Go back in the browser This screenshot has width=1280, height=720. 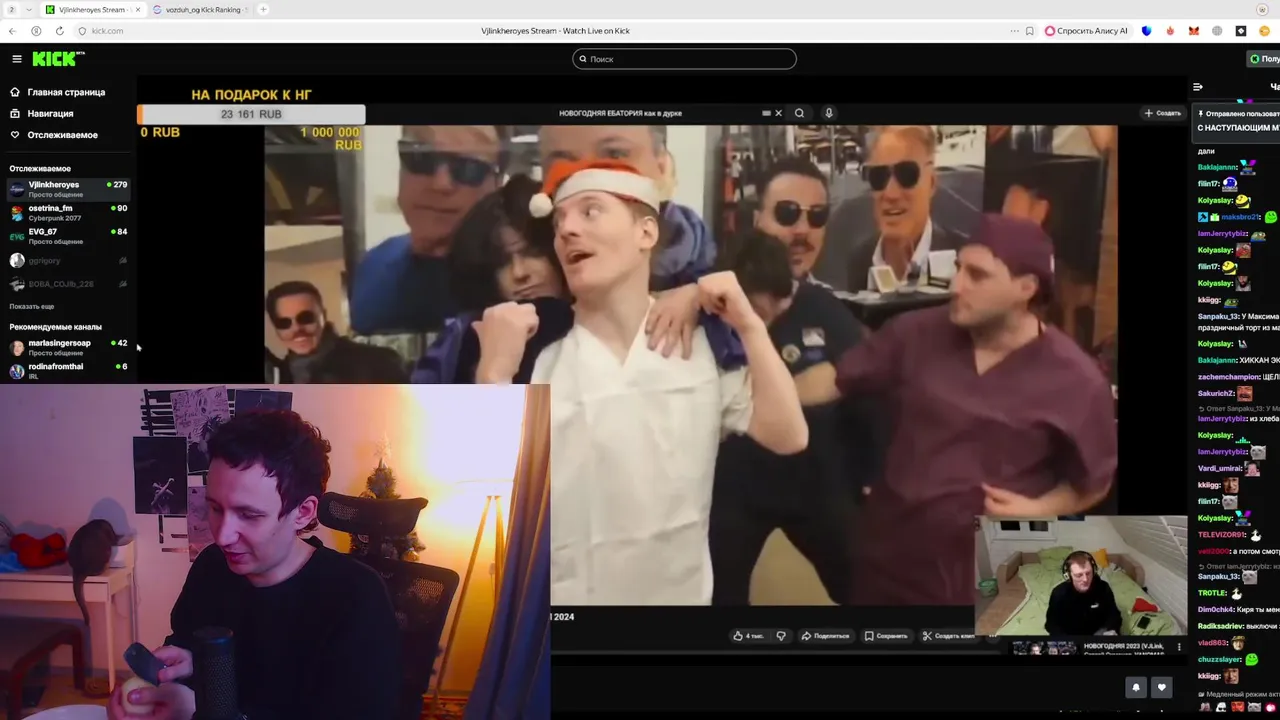click(13, 31)
